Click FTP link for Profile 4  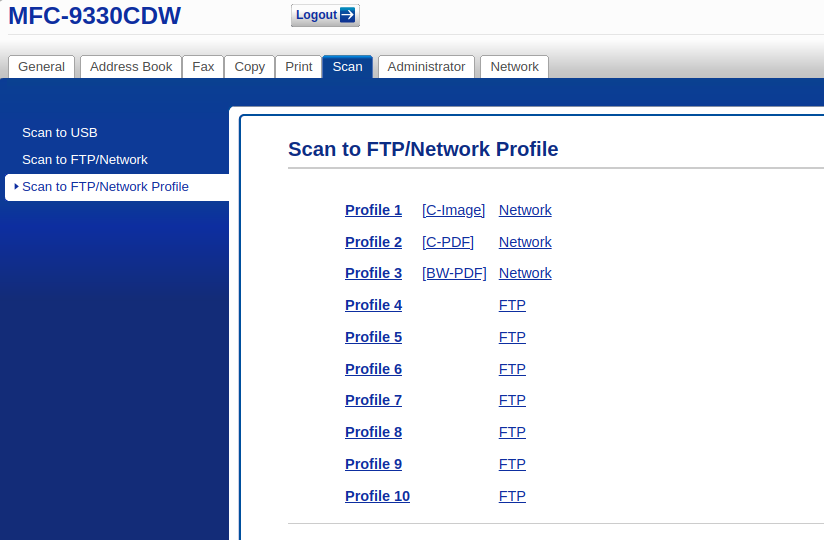click(512, 305)
